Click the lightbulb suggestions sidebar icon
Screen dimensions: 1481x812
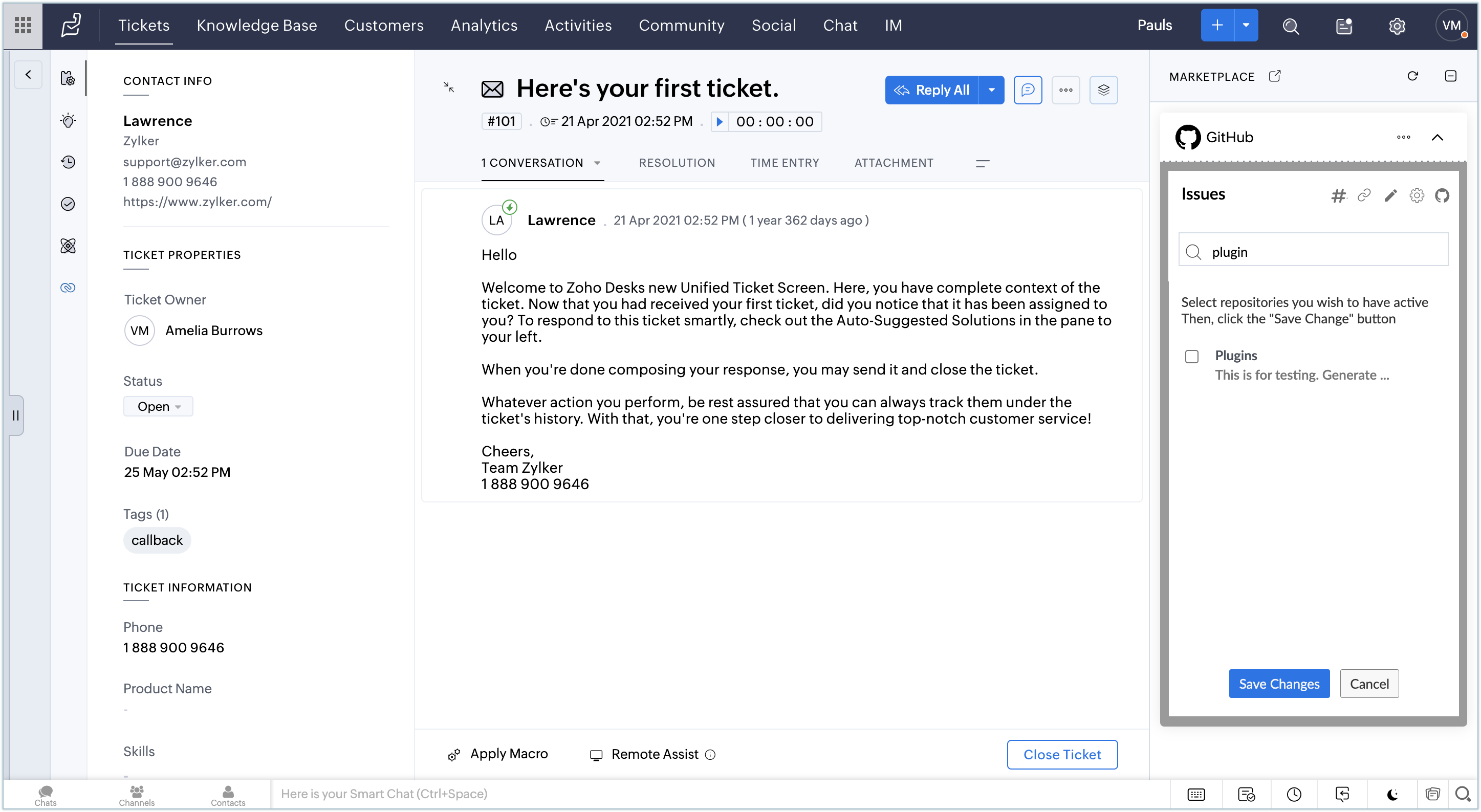[68, 121]
